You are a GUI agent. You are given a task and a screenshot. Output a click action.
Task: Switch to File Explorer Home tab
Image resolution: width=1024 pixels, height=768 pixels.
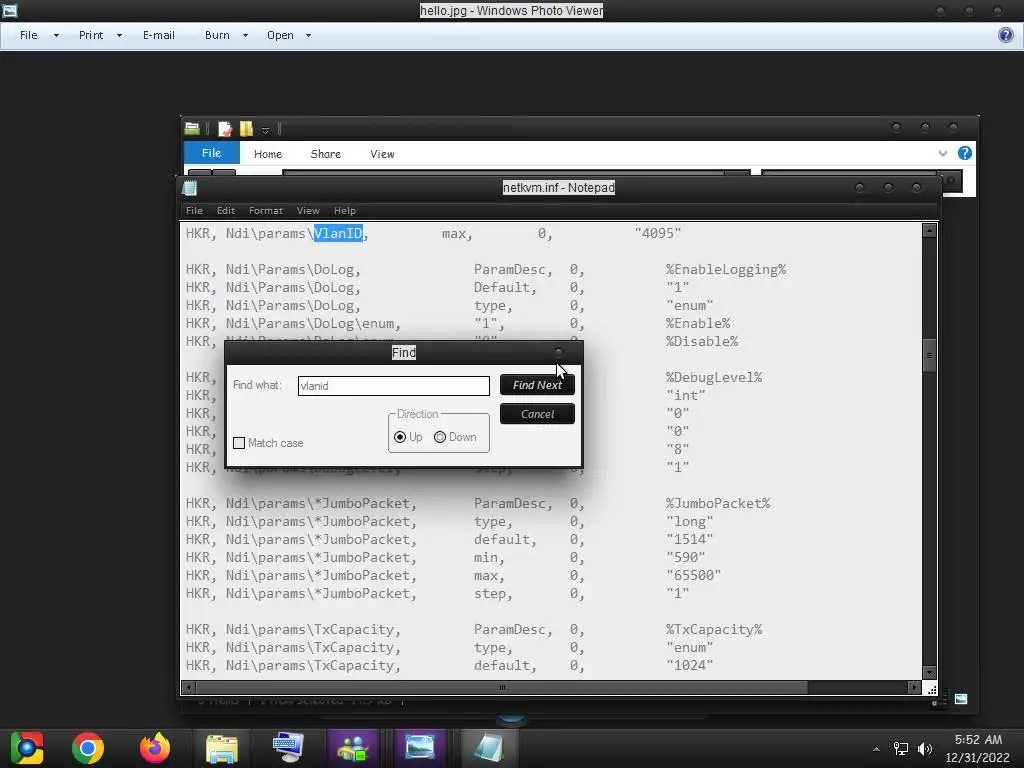click(268, 154)
